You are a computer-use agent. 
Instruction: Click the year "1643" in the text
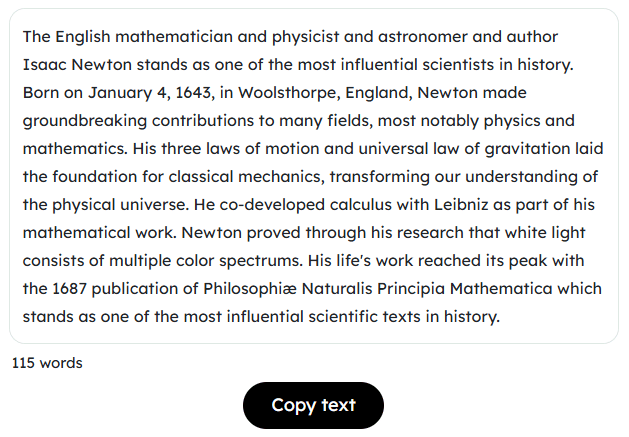pos(193,93)
